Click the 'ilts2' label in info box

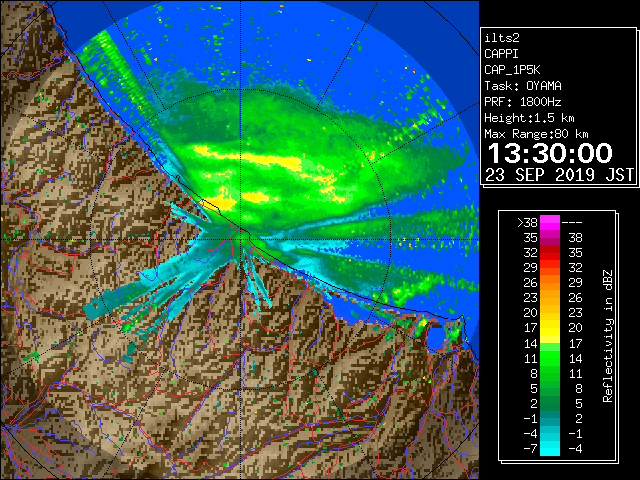tap(502, 38)
